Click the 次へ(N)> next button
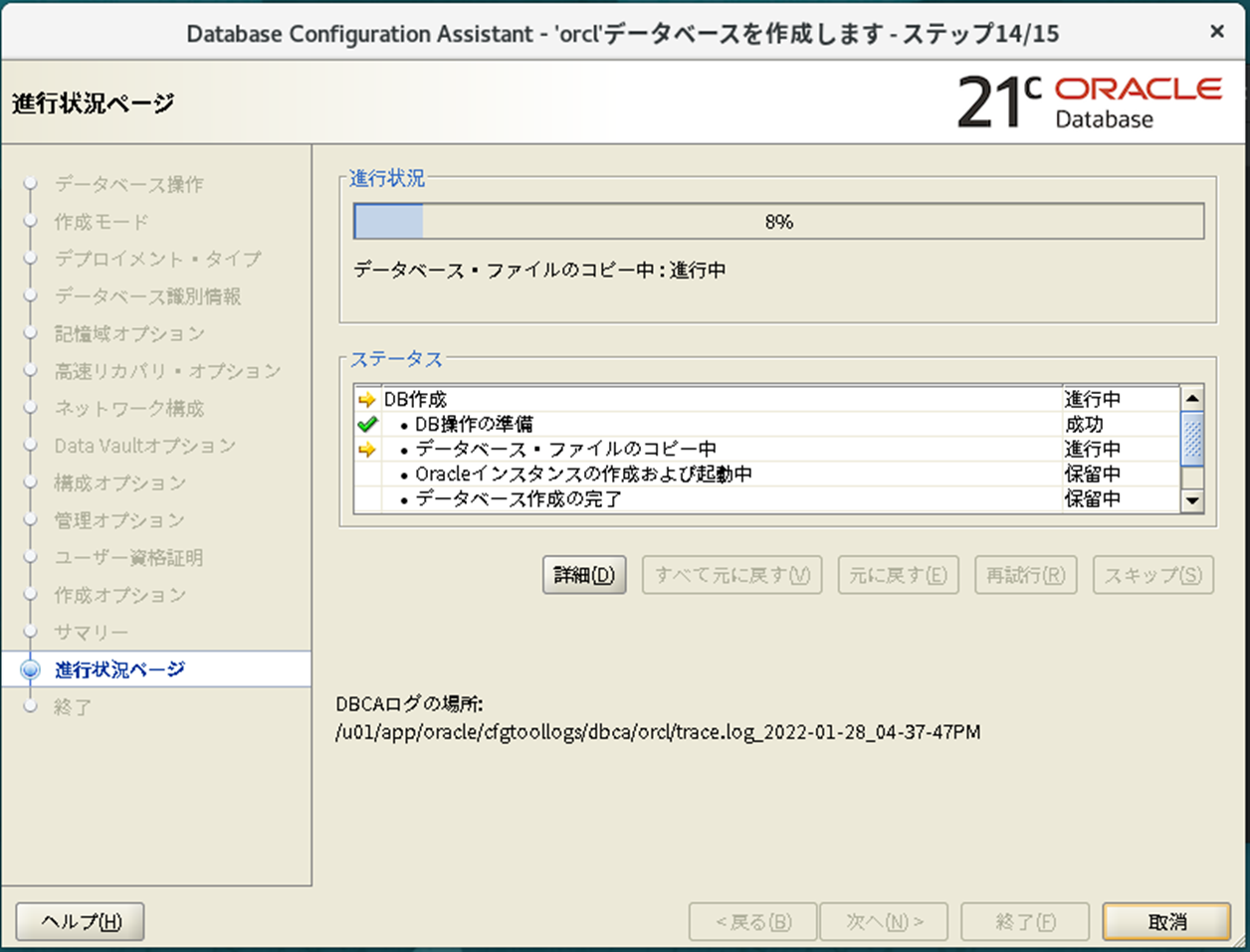 pyautogui.click(x=884, y=921)
